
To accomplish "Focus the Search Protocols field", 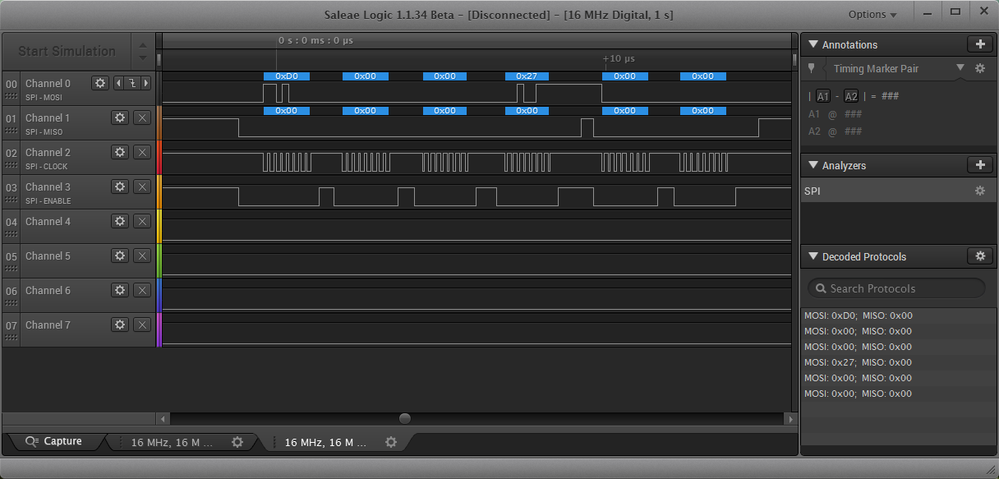I will [896, 289].
